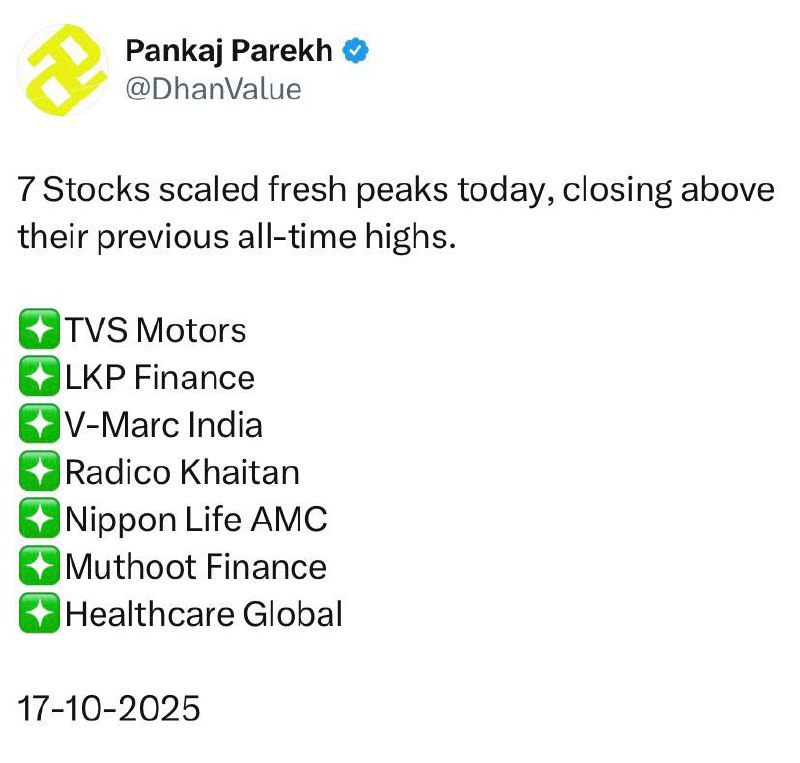The image size is (800, 763).
Task: Select the LKP Finance text
Action: [x=160, y=377]
